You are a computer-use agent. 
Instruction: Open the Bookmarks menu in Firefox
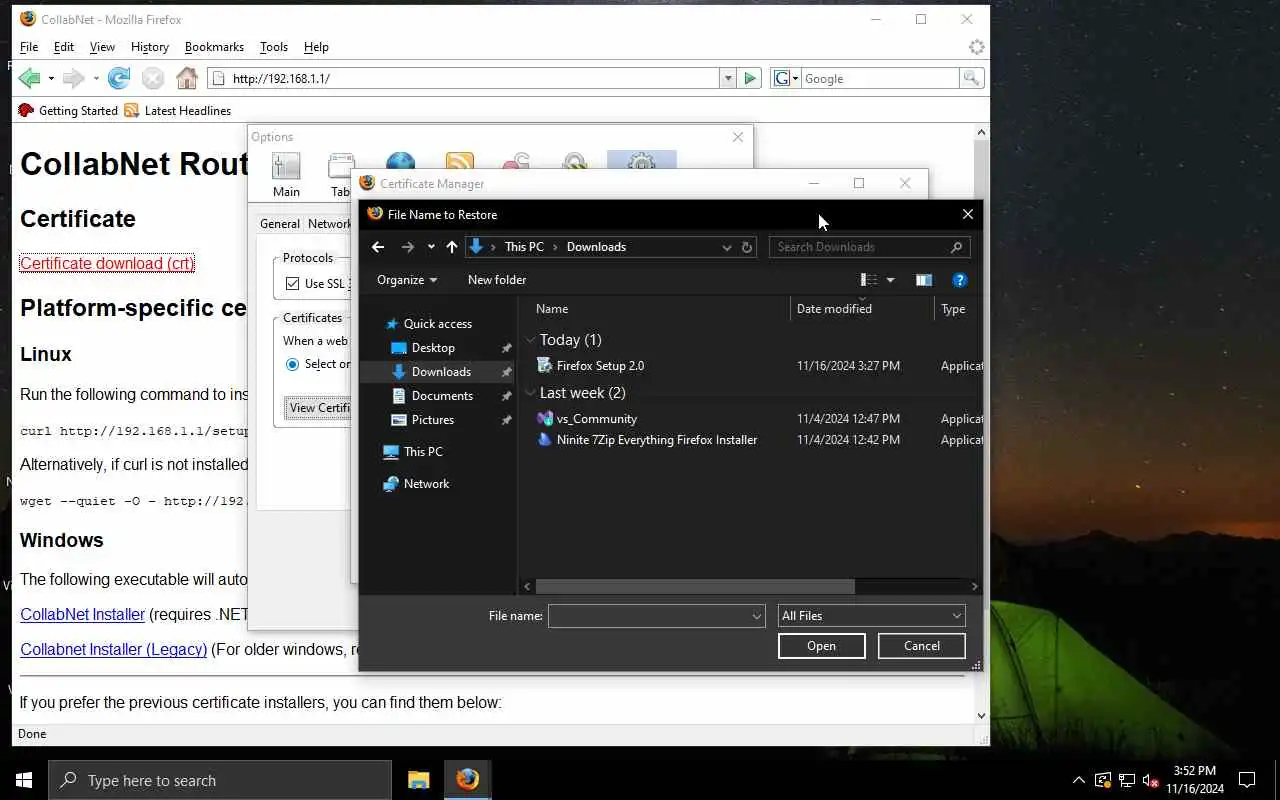point(214,47)
